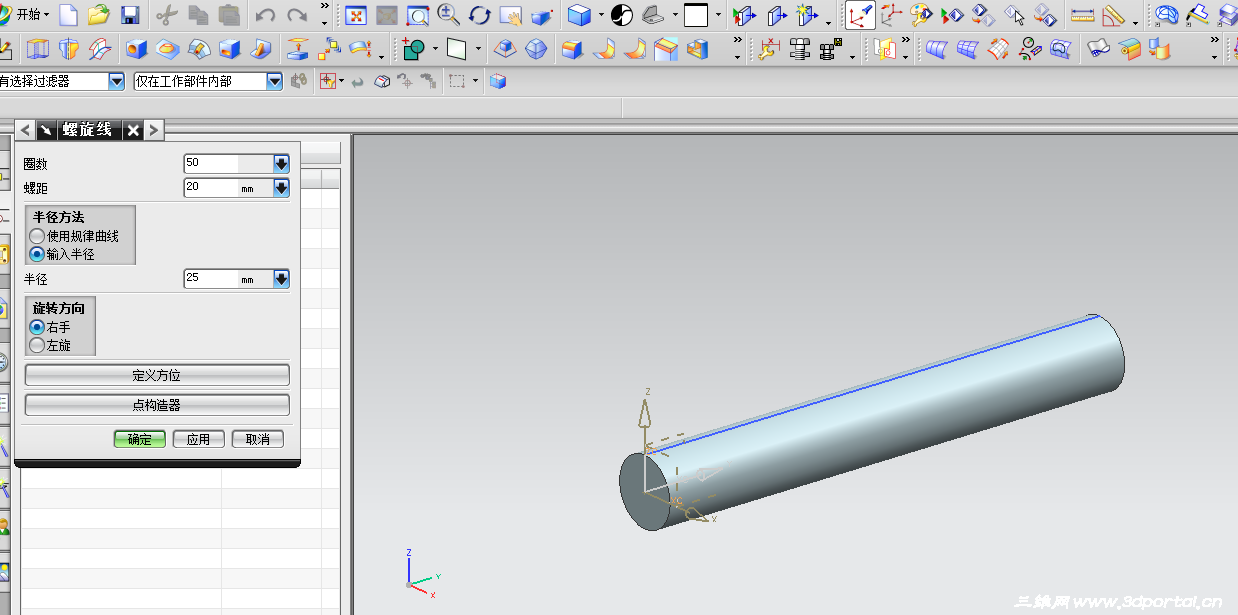Click the Copy icon

198,15
